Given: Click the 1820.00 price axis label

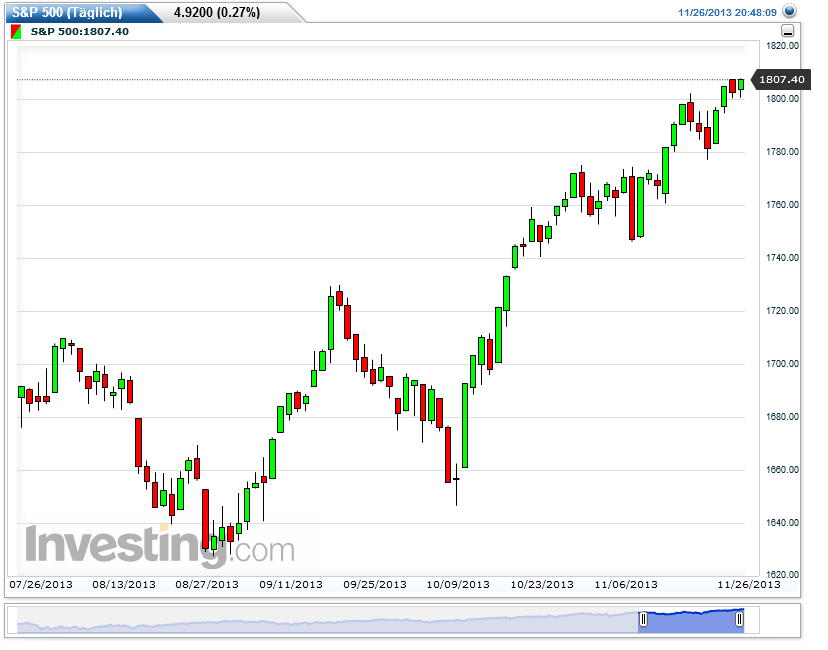Looking at the screenshot, I should click(x=782, y=46).
